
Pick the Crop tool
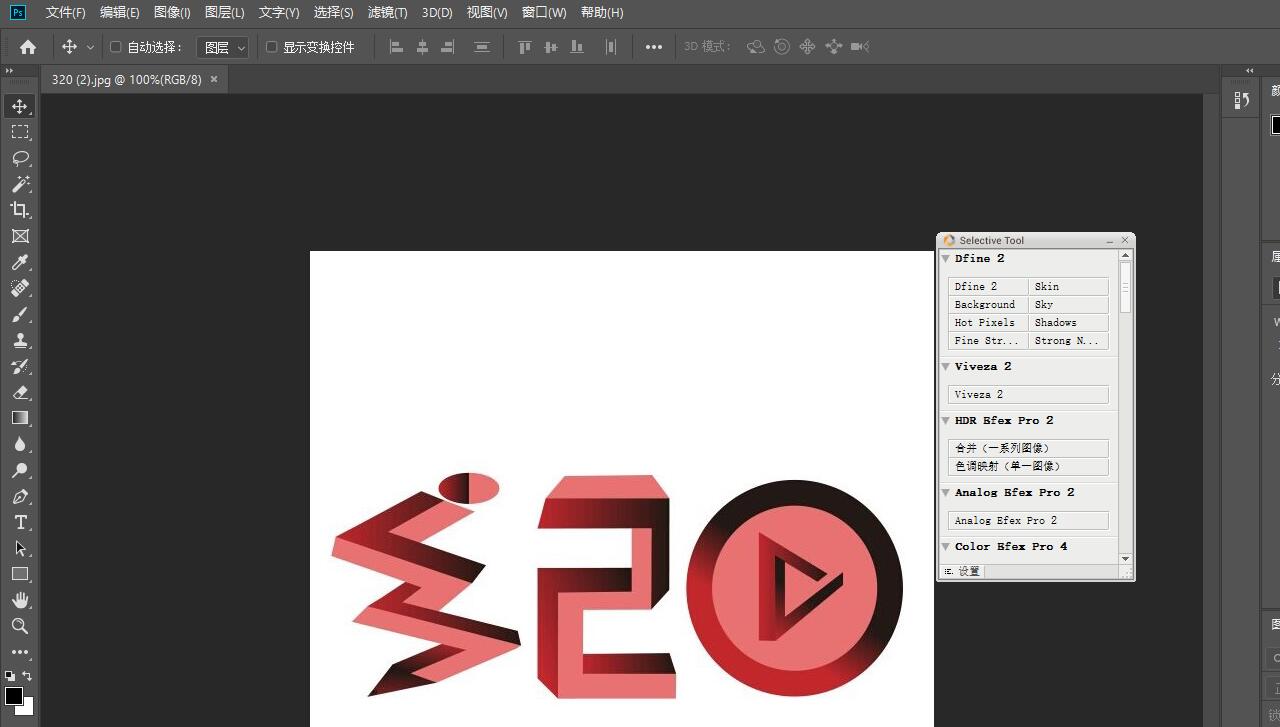[20, 210]
